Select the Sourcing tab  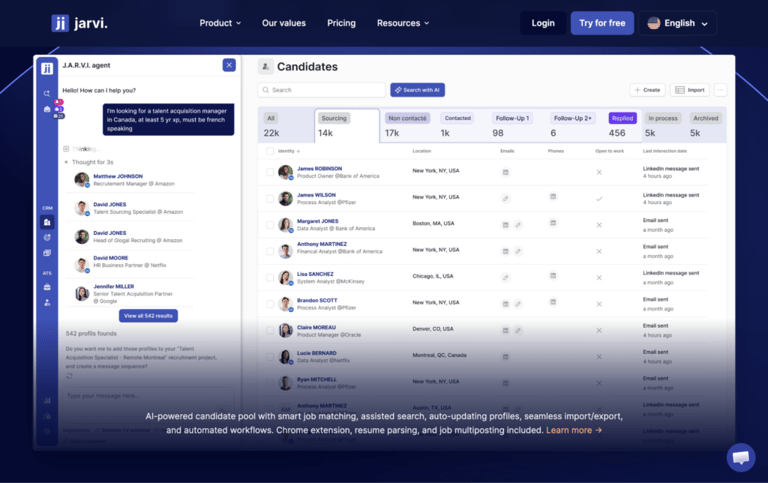point(347,125)
